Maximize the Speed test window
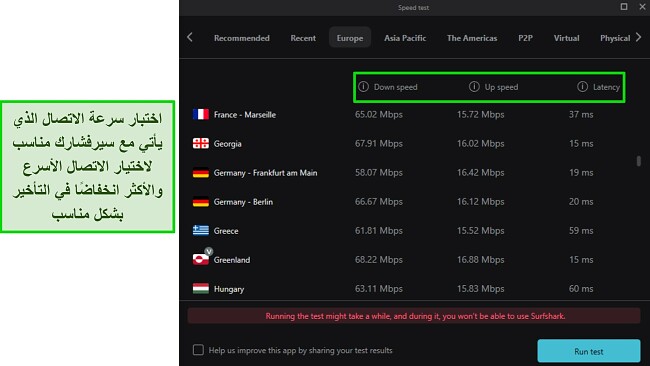Screen dimensions: 650x366 [x=623, y=7]
